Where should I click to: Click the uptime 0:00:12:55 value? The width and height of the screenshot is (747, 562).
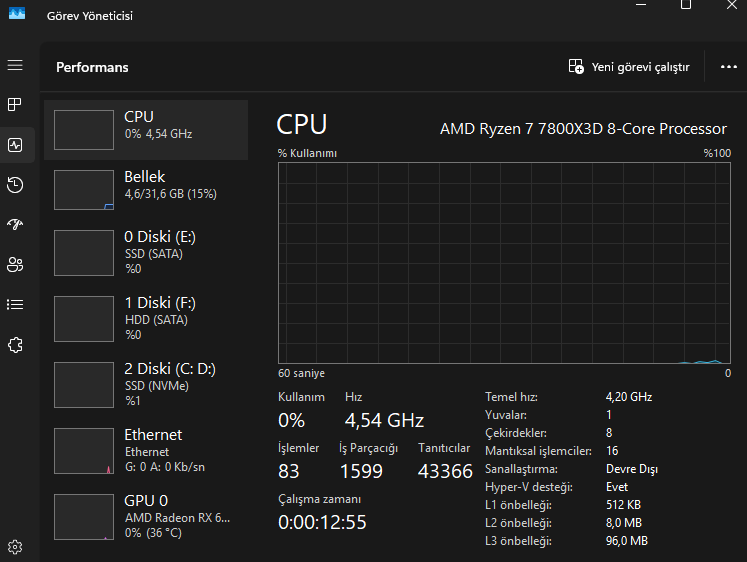(x=322, y=522)
